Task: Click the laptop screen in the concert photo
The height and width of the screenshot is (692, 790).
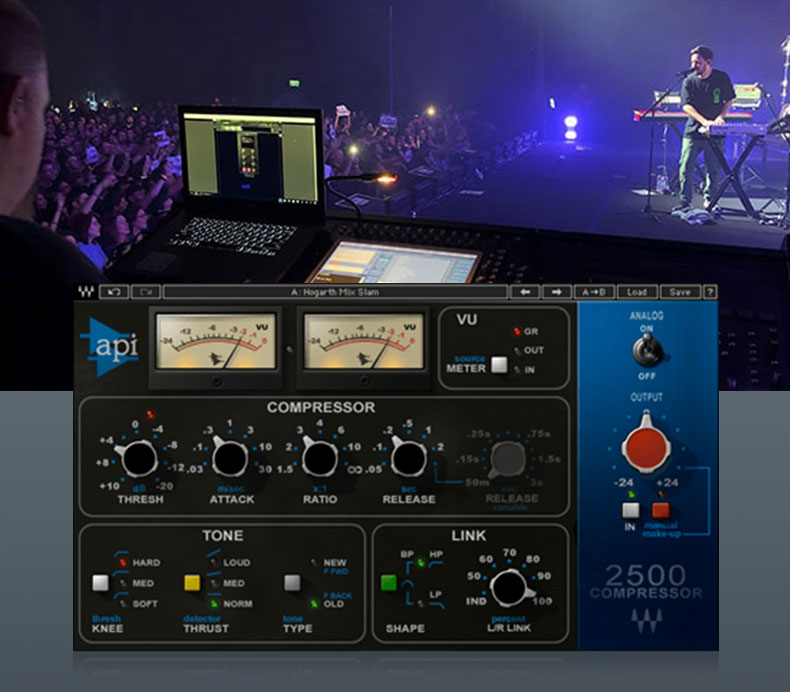Action: click(x=251, y=157)
